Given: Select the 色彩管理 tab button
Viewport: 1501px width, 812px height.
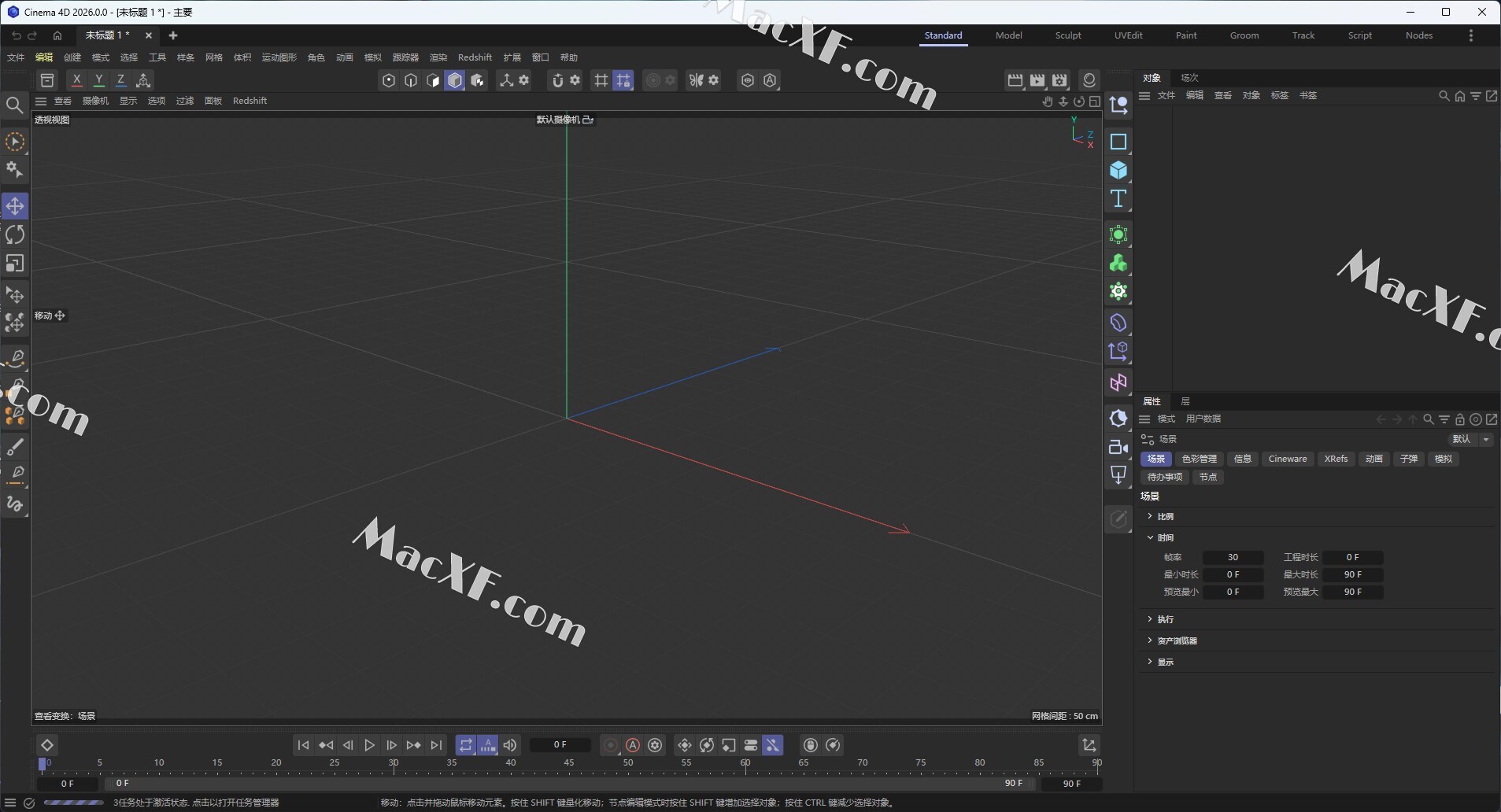Looking at the screenshot, I should click(x=1199, y=459).
